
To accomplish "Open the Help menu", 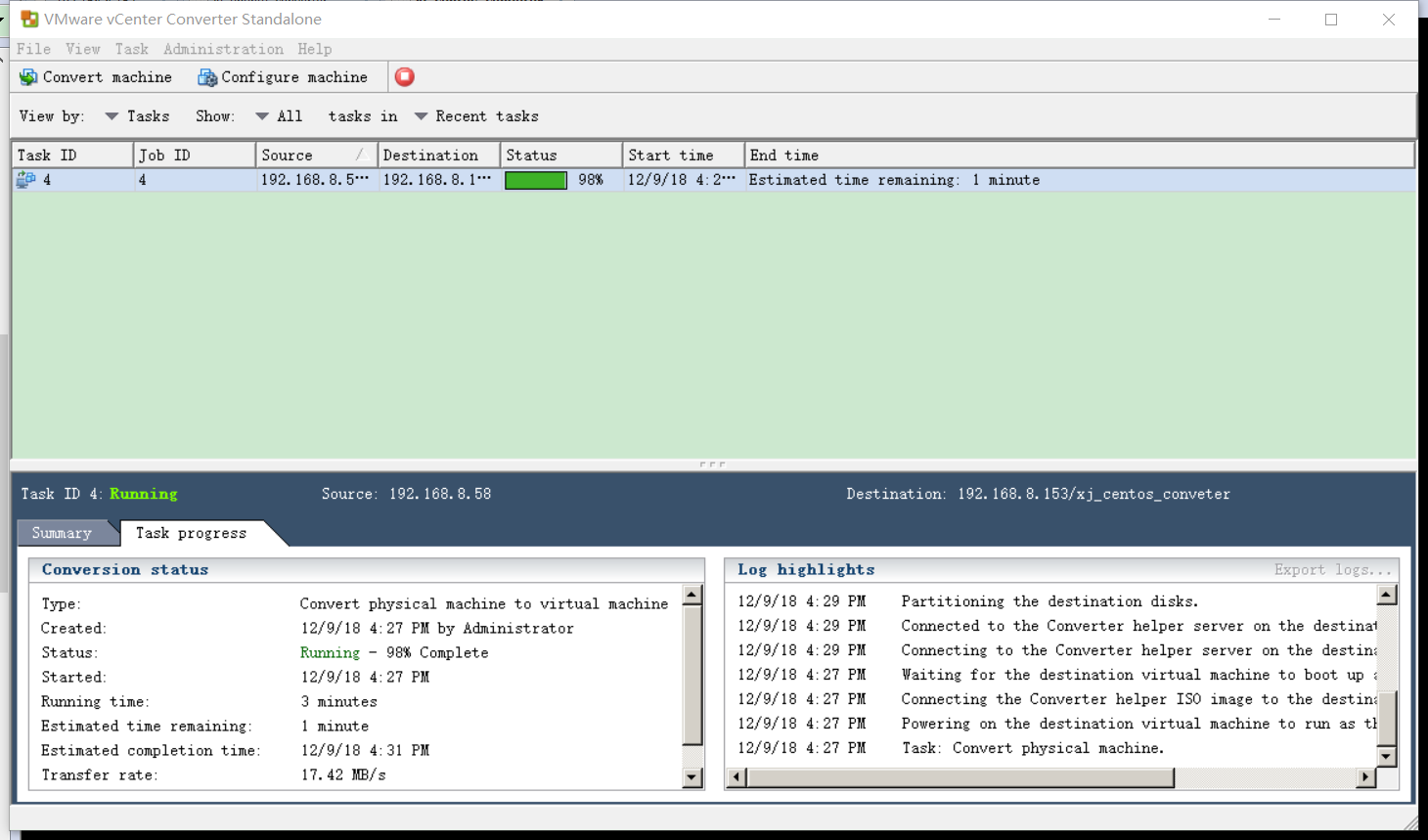I will click(315, 49).
